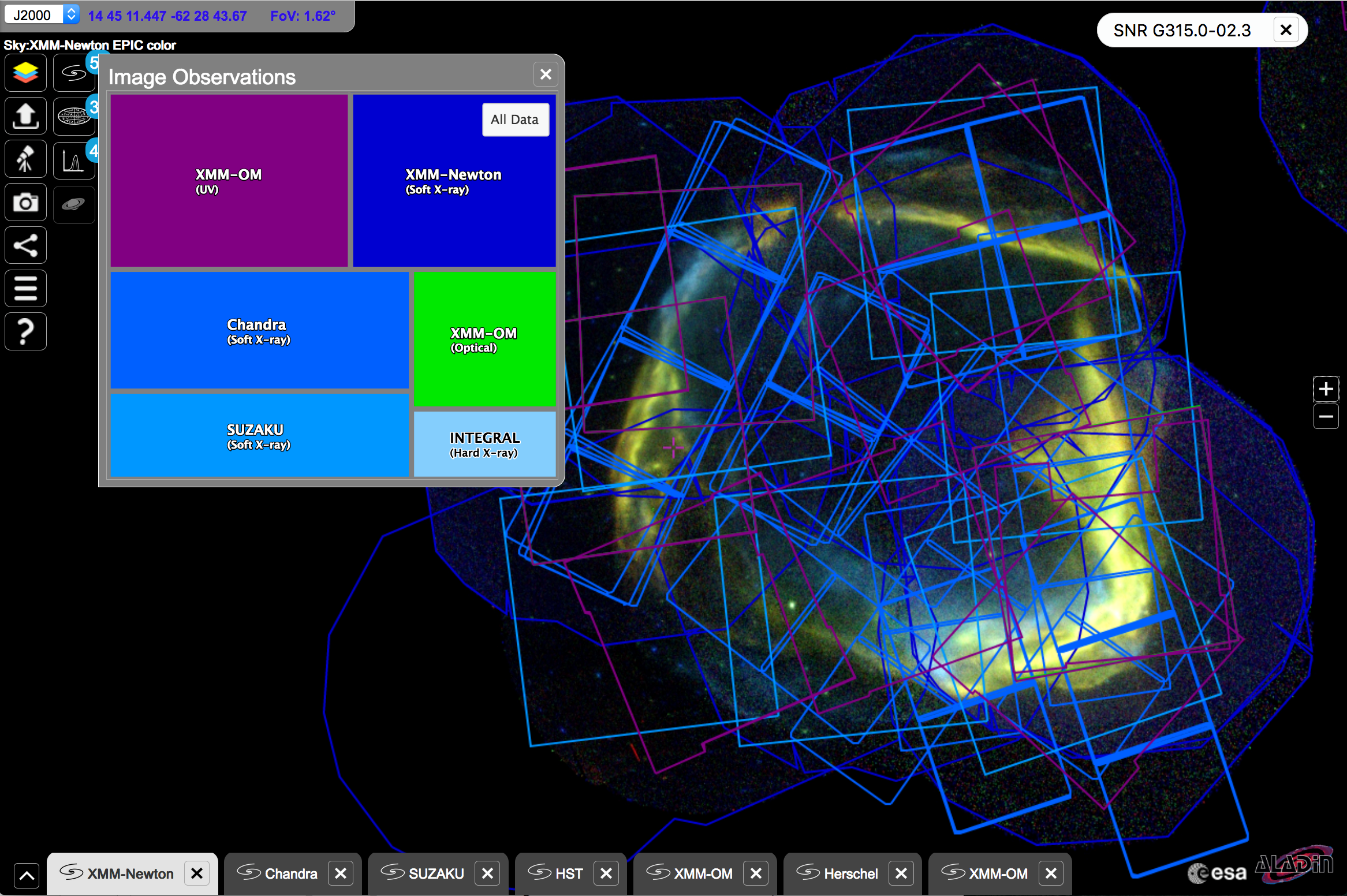The width and height of the screenshot is (1347, 896).
Task: Open help question mark icon
Action: point(25,331)
